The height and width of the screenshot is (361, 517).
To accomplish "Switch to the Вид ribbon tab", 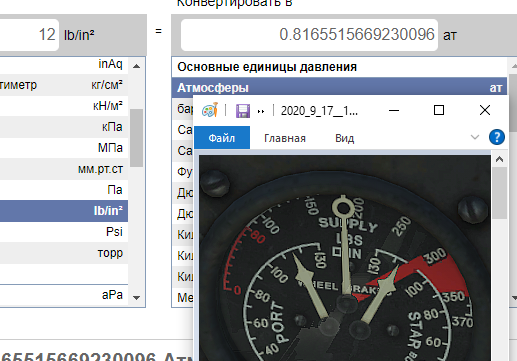I will tap(344, 138).
